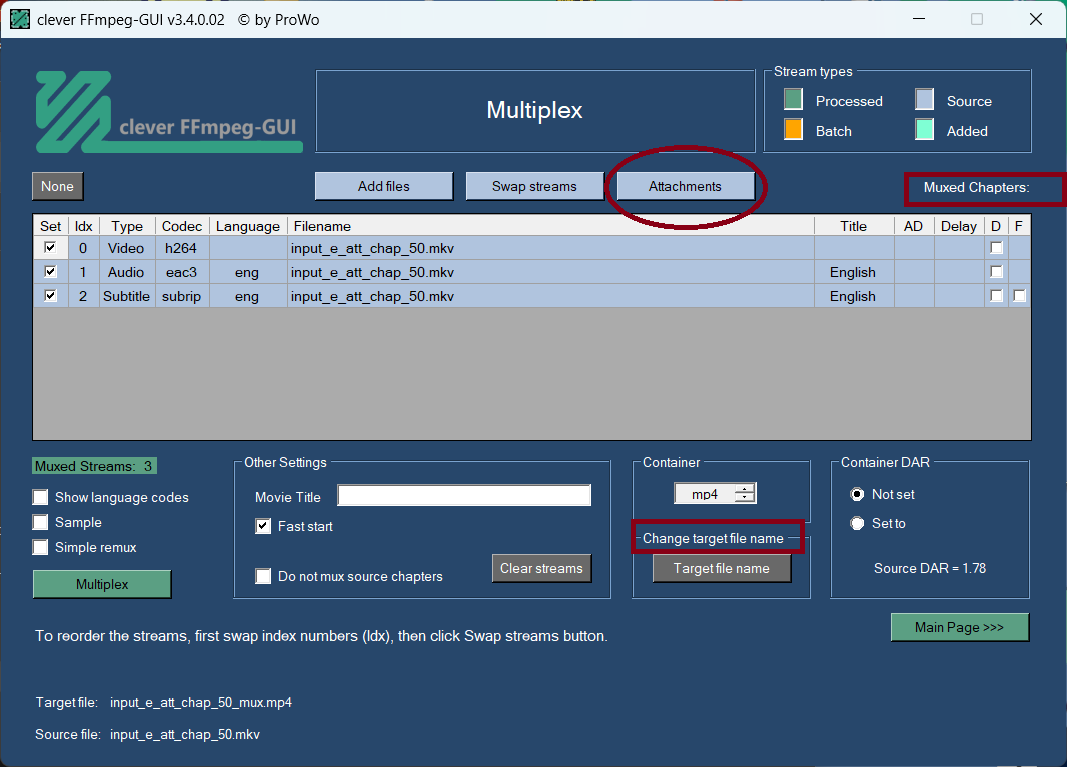
Task: Click Clear streams button
Action: pos(541,568)
